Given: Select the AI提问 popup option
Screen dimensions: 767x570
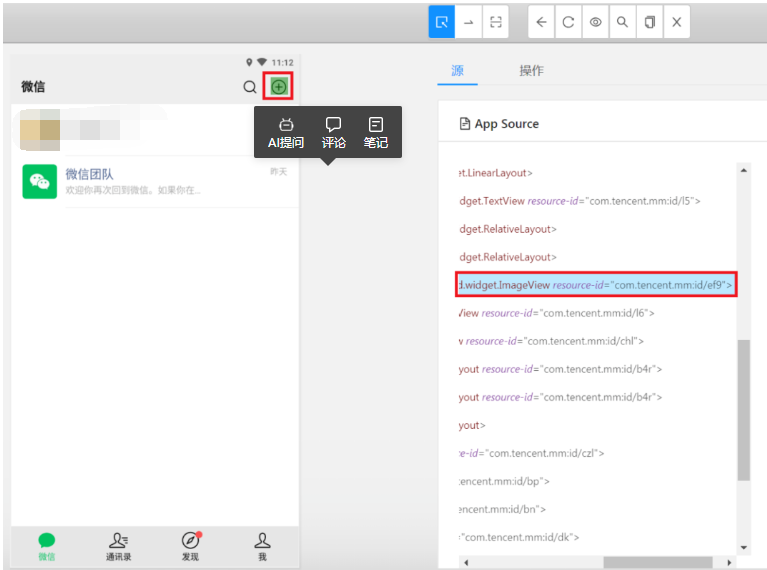Looking at the screenshot, I should point(286,133).
